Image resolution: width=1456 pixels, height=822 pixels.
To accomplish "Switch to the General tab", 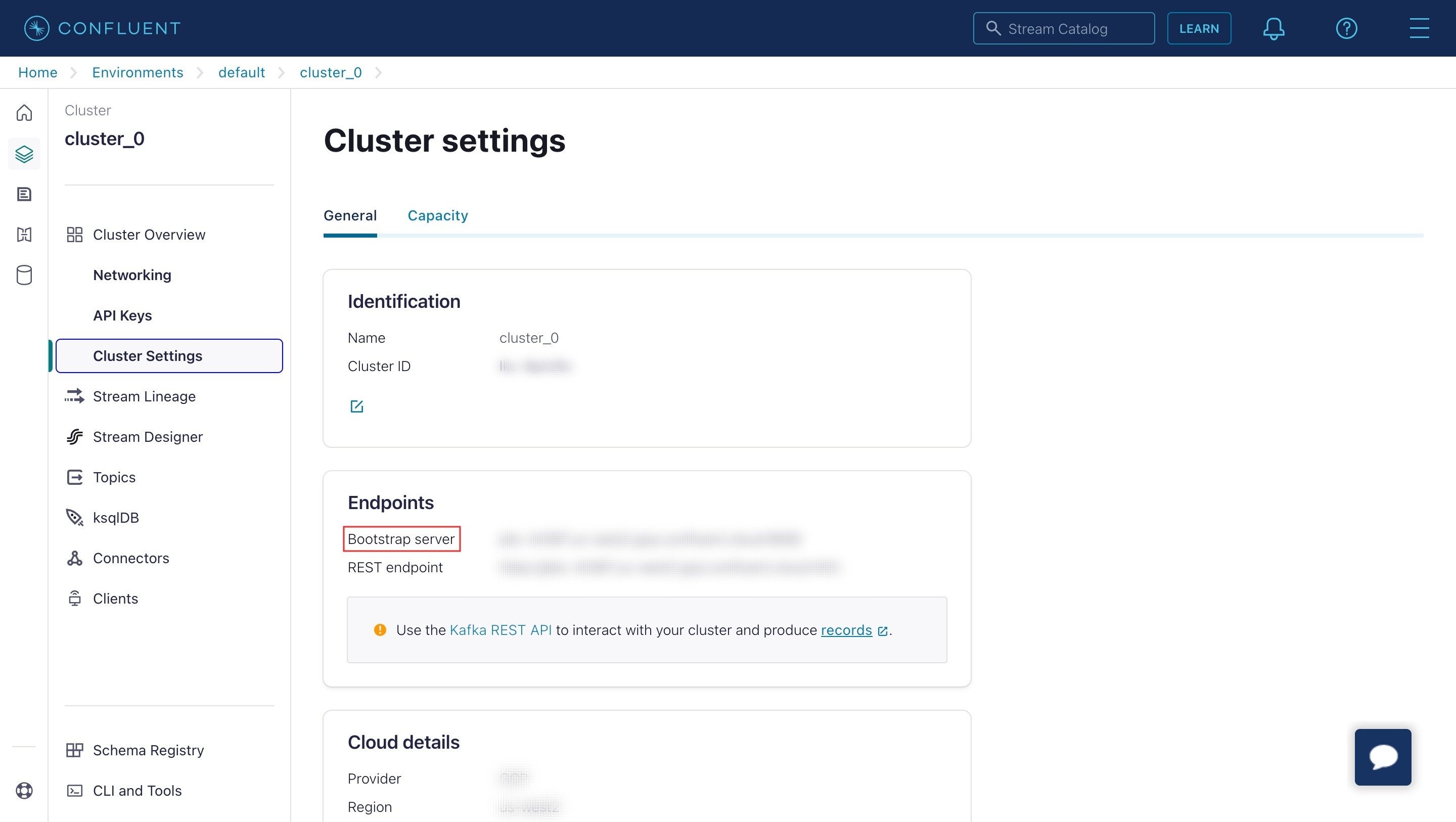I will [350, 215].
